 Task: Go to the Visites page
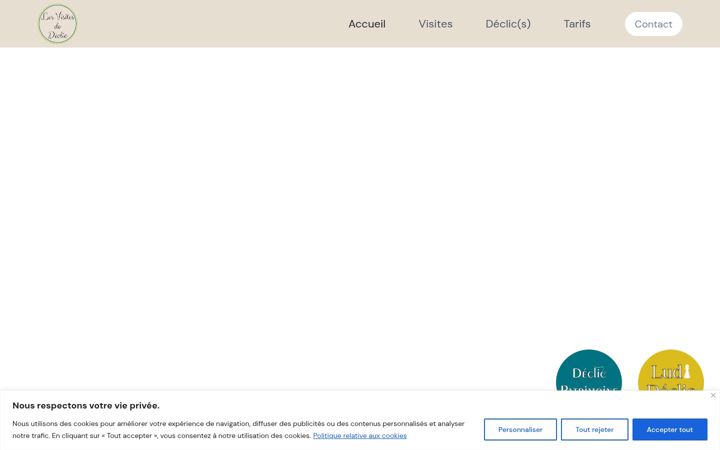pos(435,24)
